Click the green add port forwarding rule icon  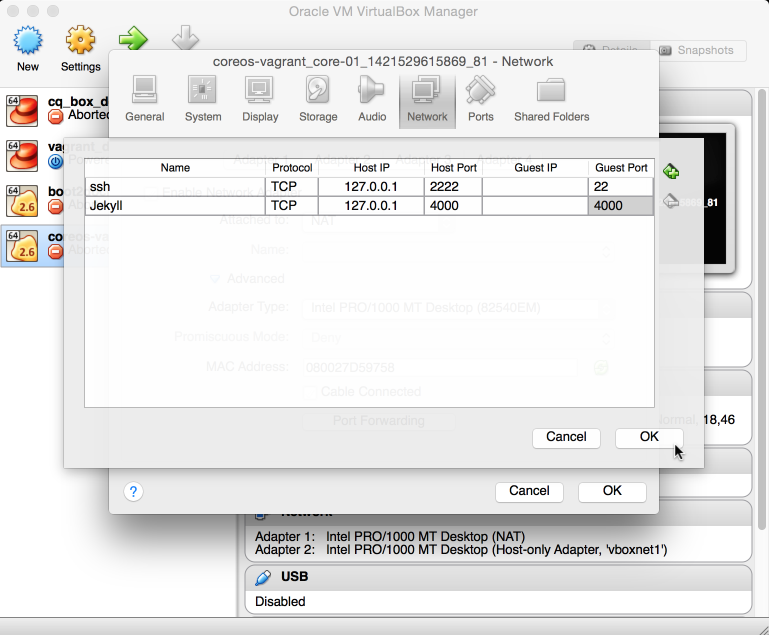click(x=671, y=171)
